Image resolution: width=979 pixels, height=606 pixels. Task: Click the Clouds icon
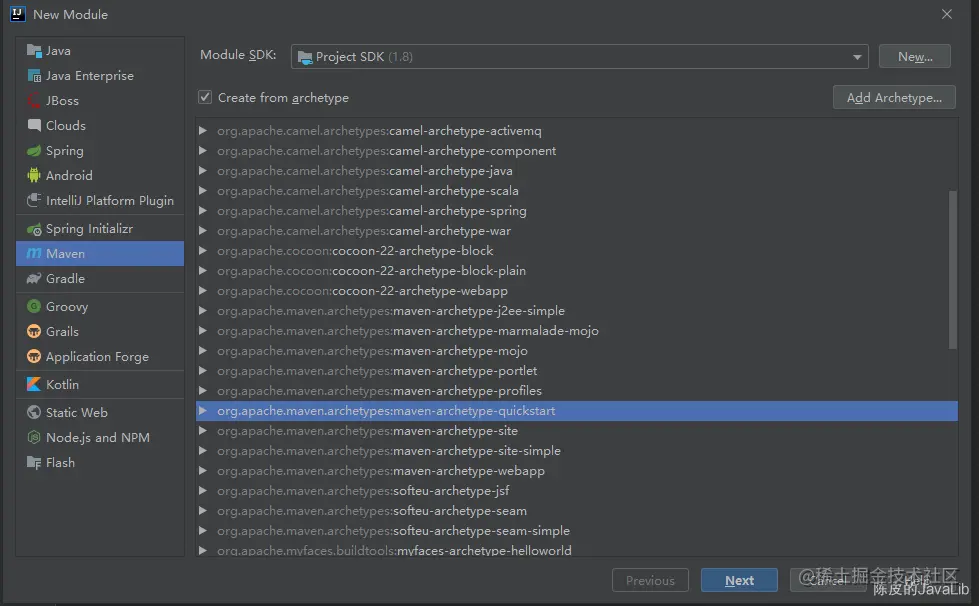34,125
